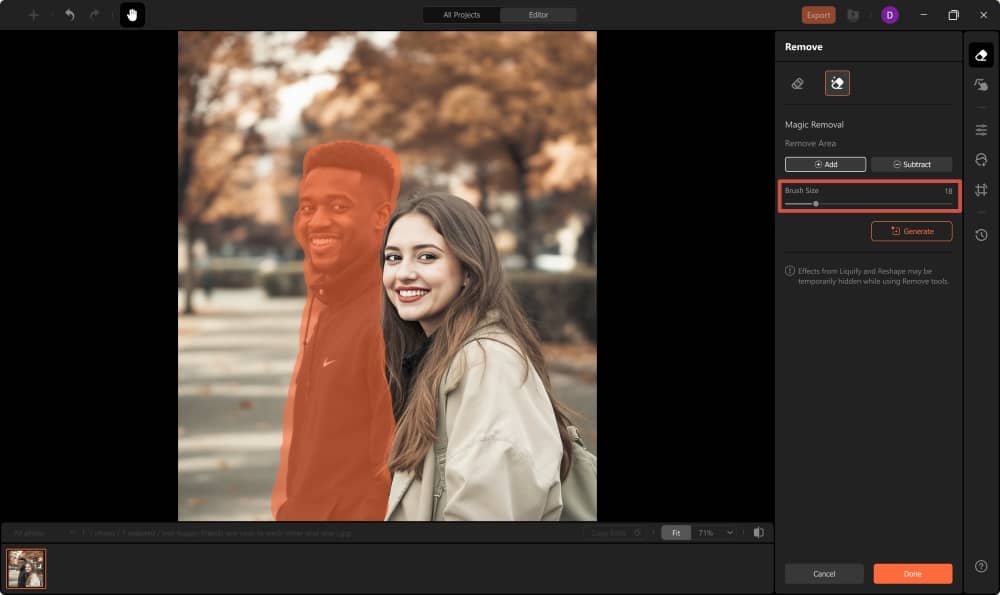This screenshot has width=1000, height=595.
Task: Select the Magic Removal brush icon
Action: [837, 83]
